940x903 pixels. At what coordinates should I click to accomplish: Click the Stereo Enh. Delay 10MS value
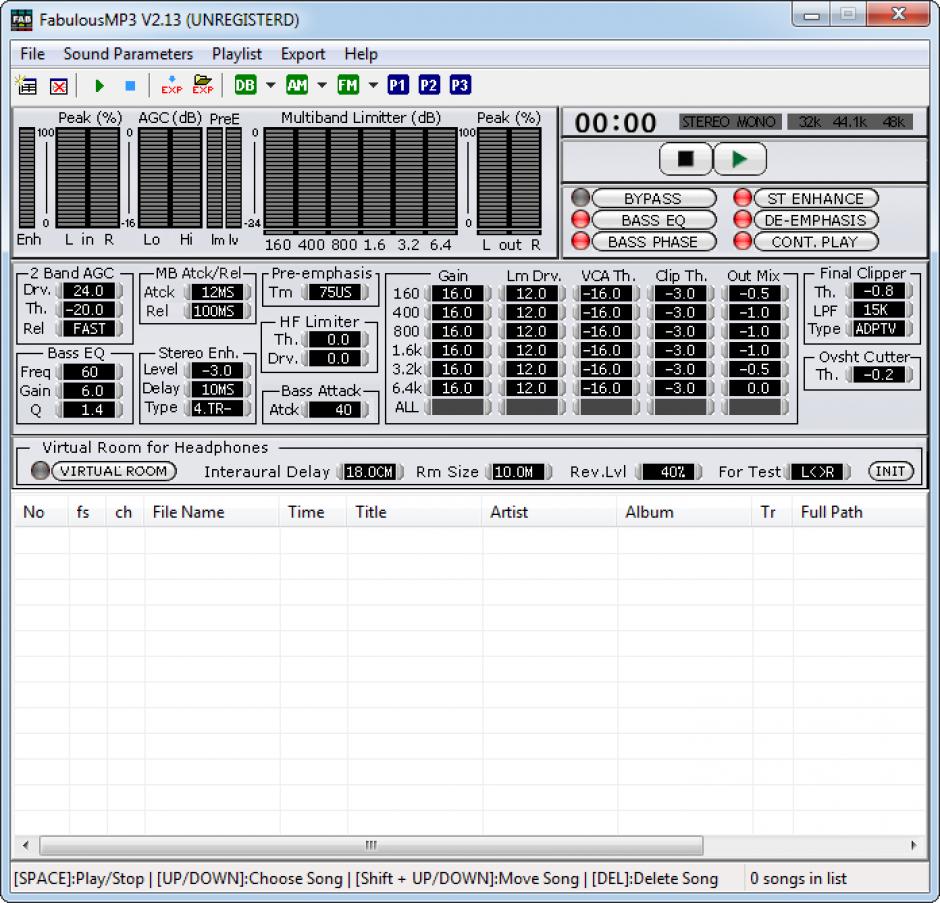218,390
